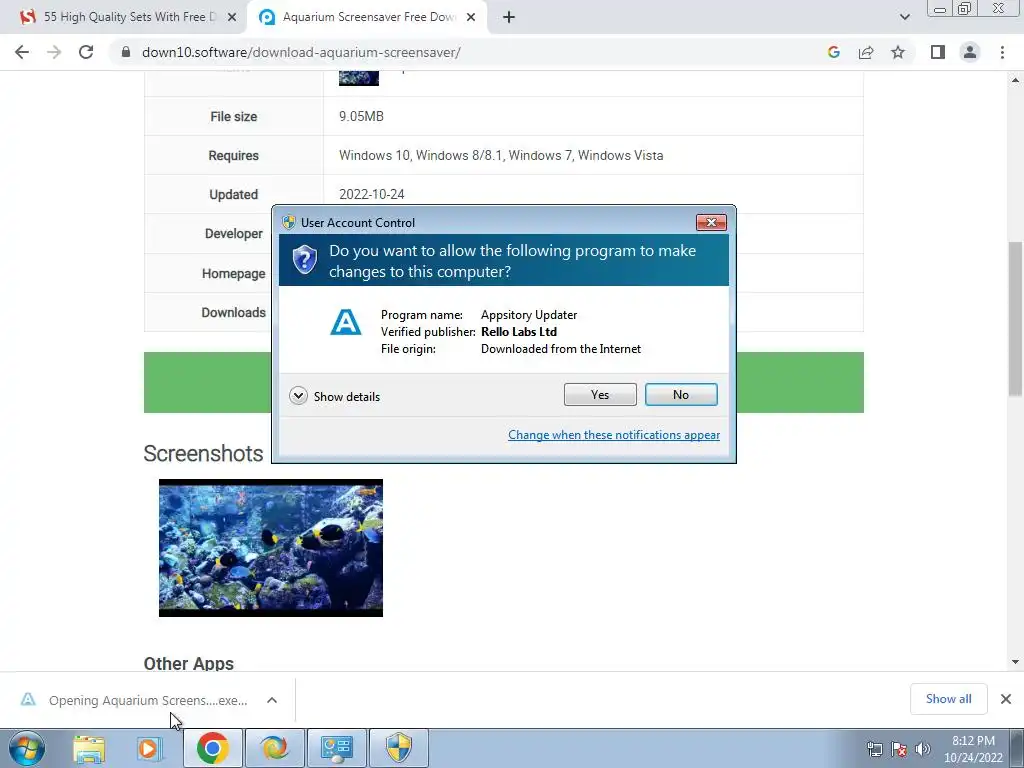Click UAC shield taskbar icon
This screenshot has height=768, width=1024.
(399, 748)
